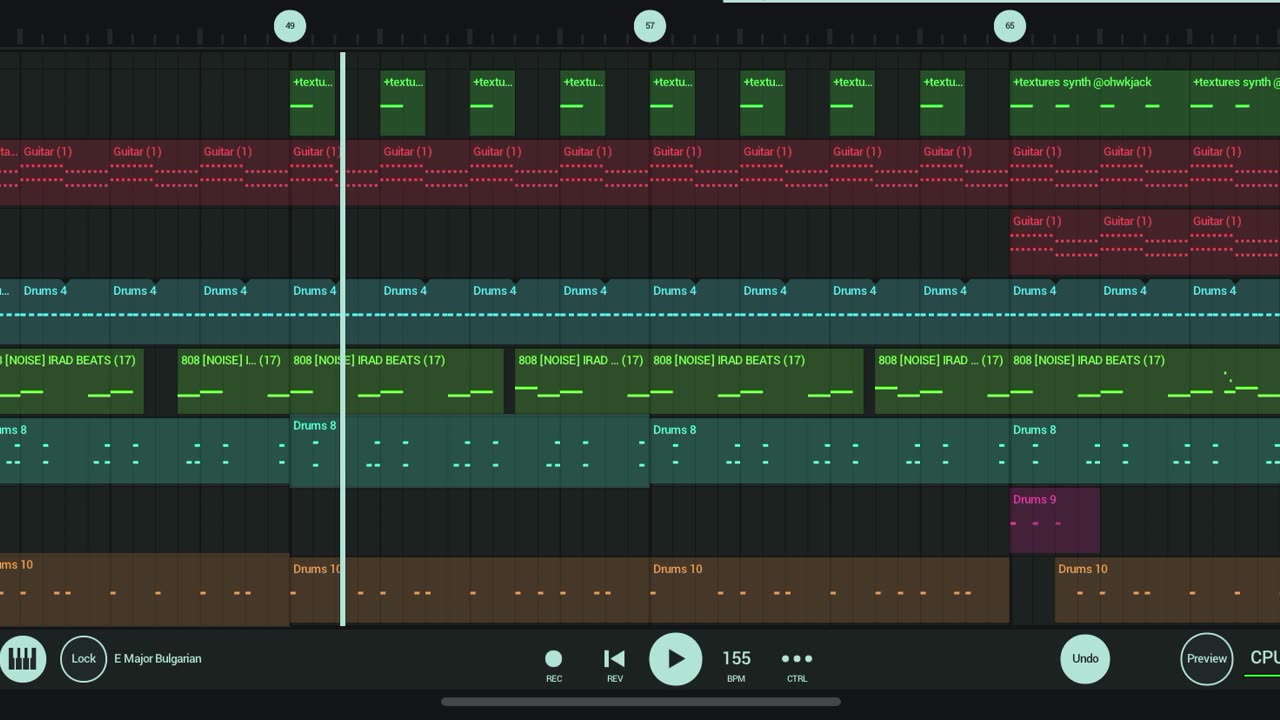The width and height of the screenshot is (1280, 720).
Task: Select the Drums 9 pink clip
Action: [x=1055, y=521]
